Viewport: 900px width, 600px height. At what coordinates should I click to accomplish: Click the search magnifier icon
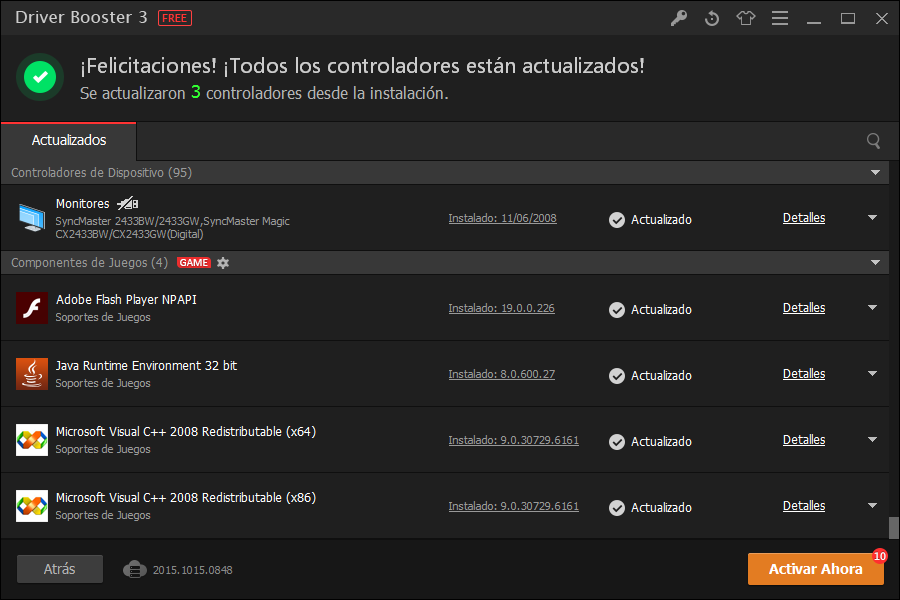click(874, 141)
